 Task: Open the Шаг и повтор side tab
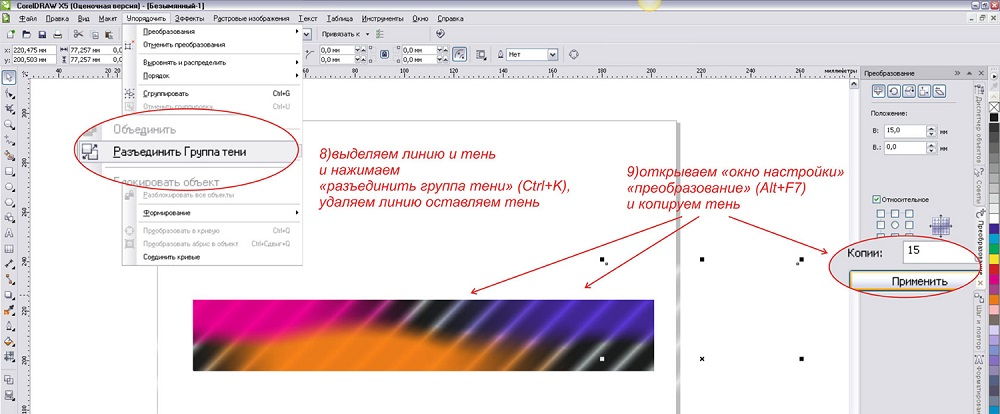point(978,321)
